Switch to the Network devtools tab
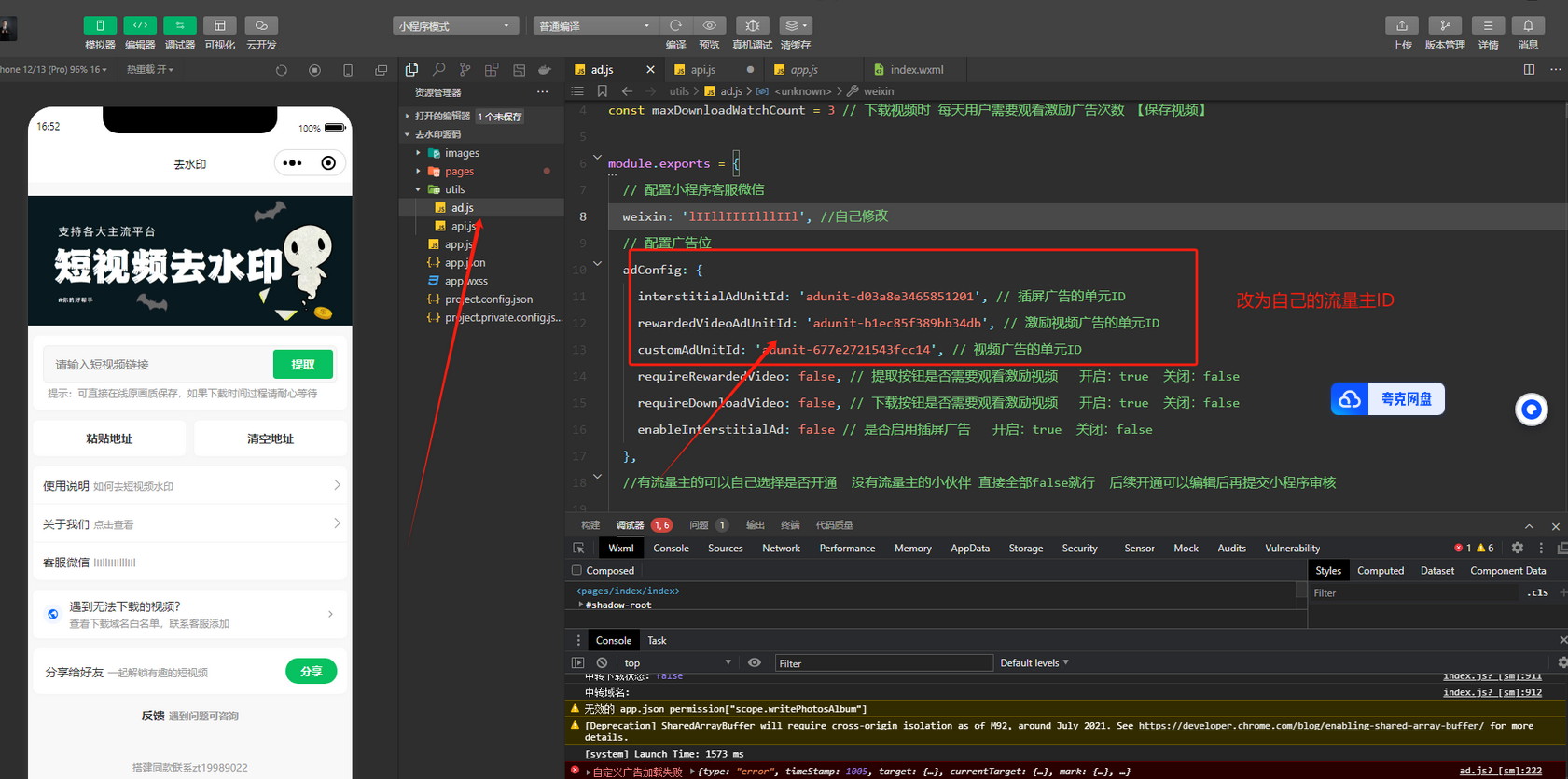Image resolution: width=1568 pixels, height=779 pixels. click(x=781, y=549)
